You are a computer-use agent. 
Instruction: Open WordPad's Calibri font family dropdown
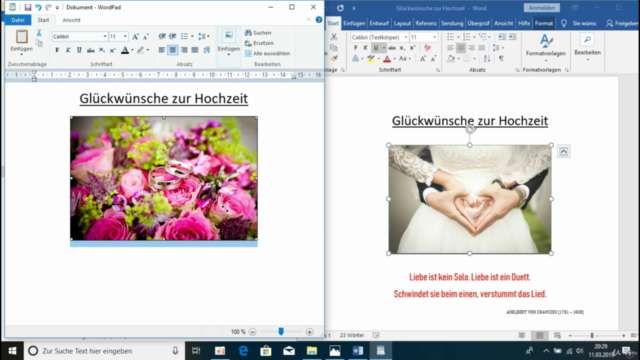pos(104,37)
